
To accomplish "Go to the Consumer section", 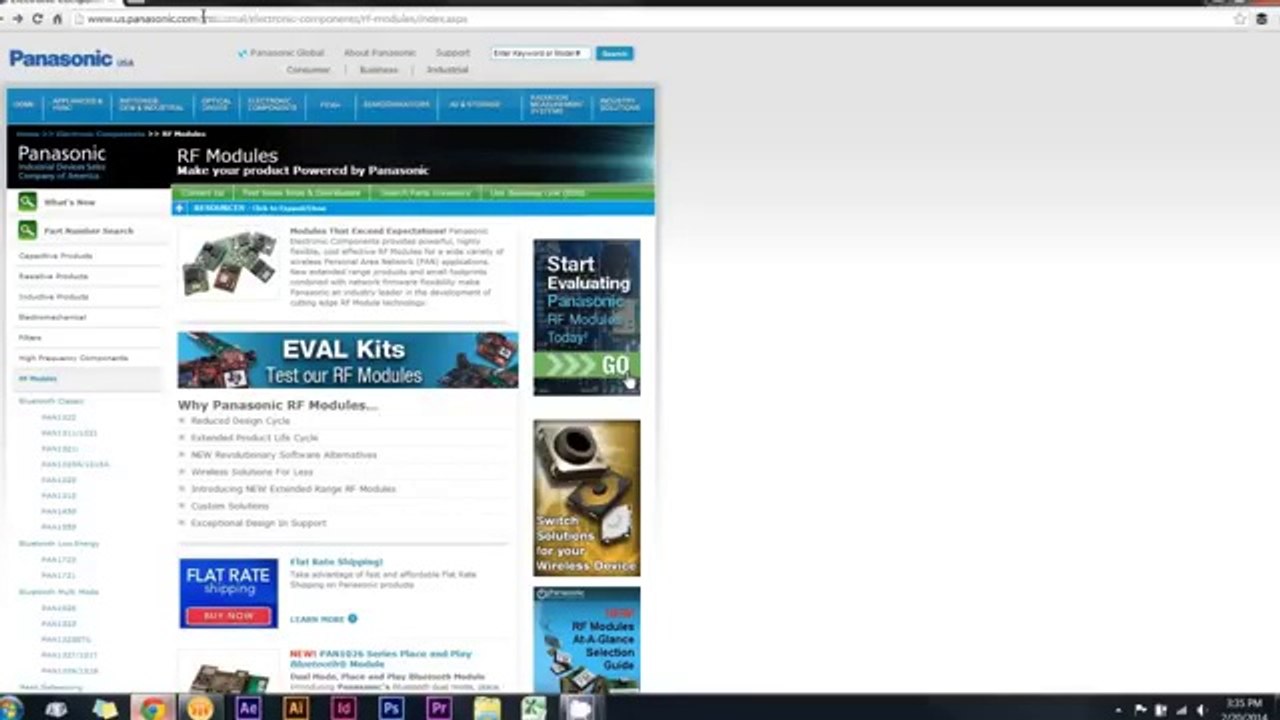I will click(x=308, y=70).
